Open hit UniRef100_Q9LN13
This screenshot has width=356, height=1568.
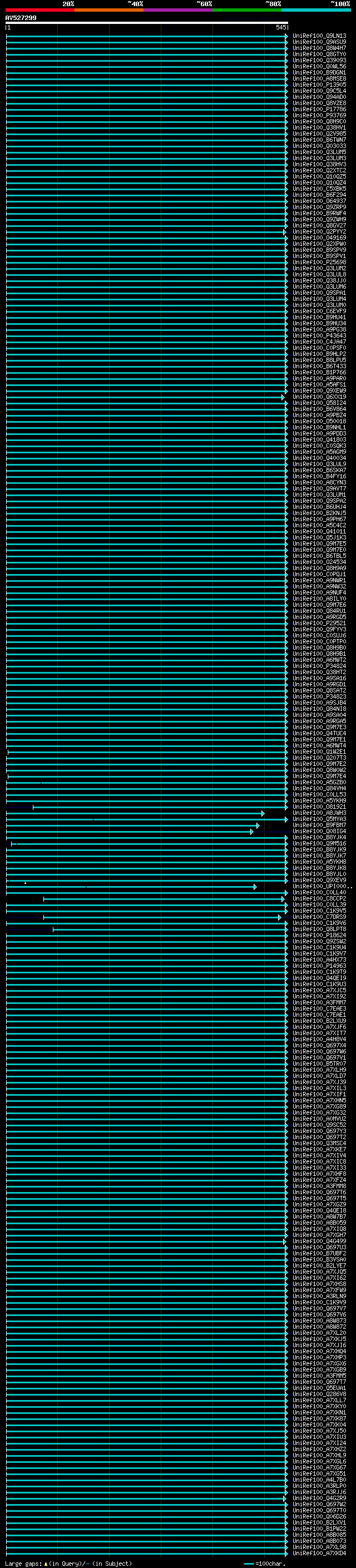pyautogui.click(x=319, y=36)
